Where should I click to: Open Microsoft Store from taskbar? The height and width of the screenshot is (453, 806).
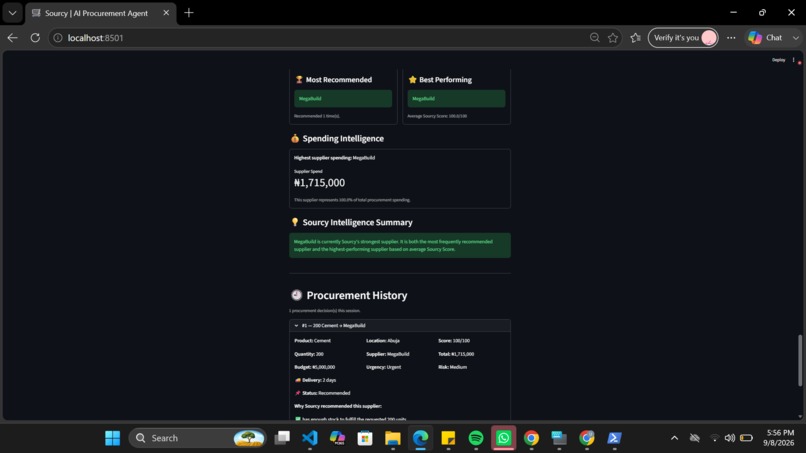tap(365, 438)
